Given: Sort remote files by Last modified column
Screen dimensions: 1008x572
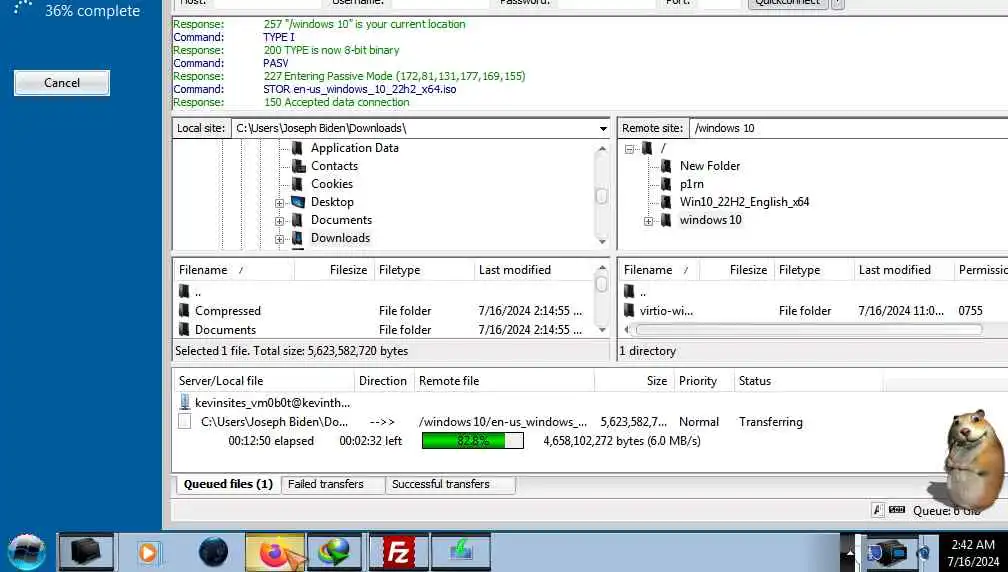Looking at the screenshot, I should coord(904,270).
